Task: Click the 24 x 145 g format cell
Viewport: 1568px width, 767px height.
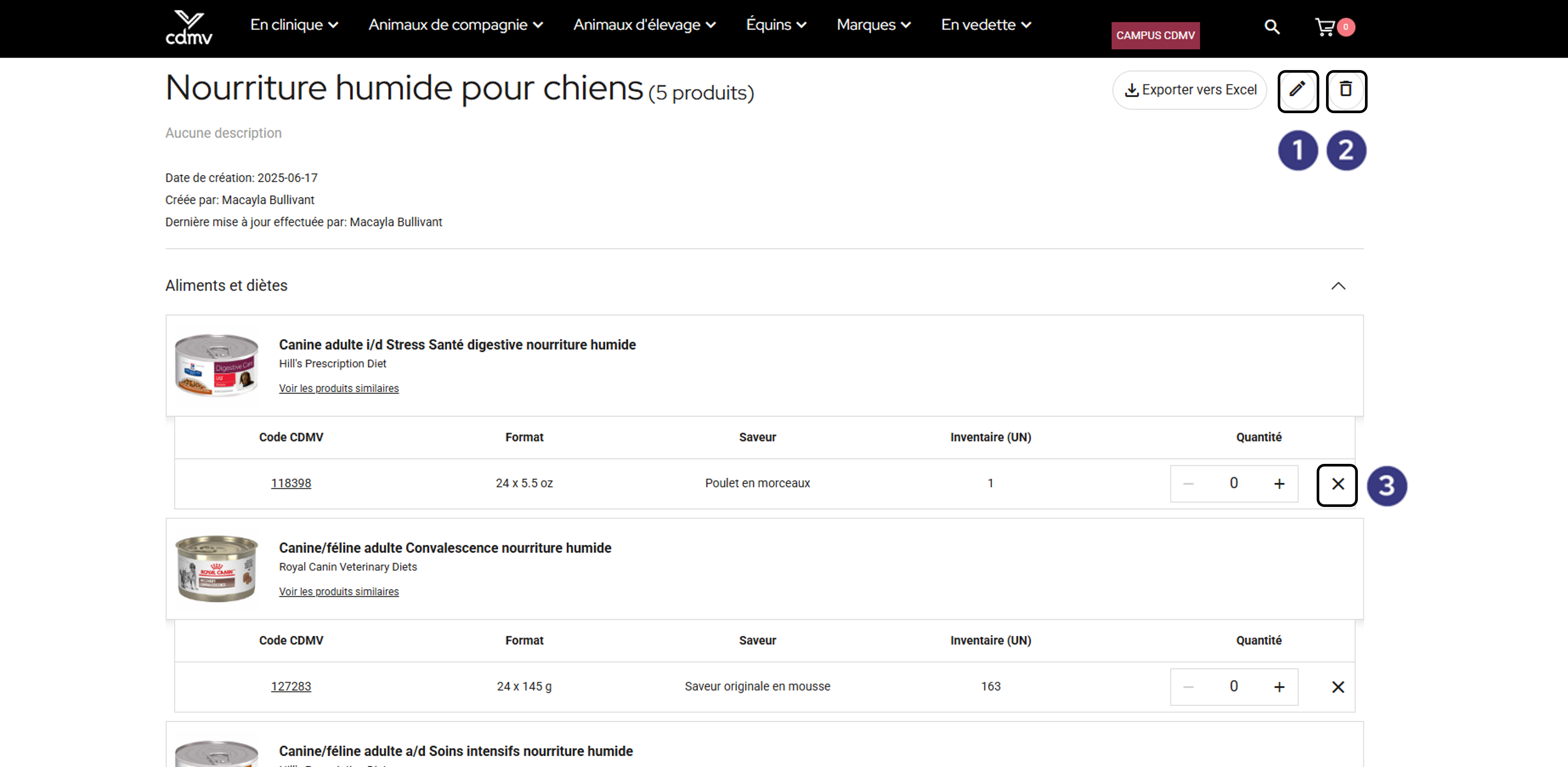Action: (524, 687)
